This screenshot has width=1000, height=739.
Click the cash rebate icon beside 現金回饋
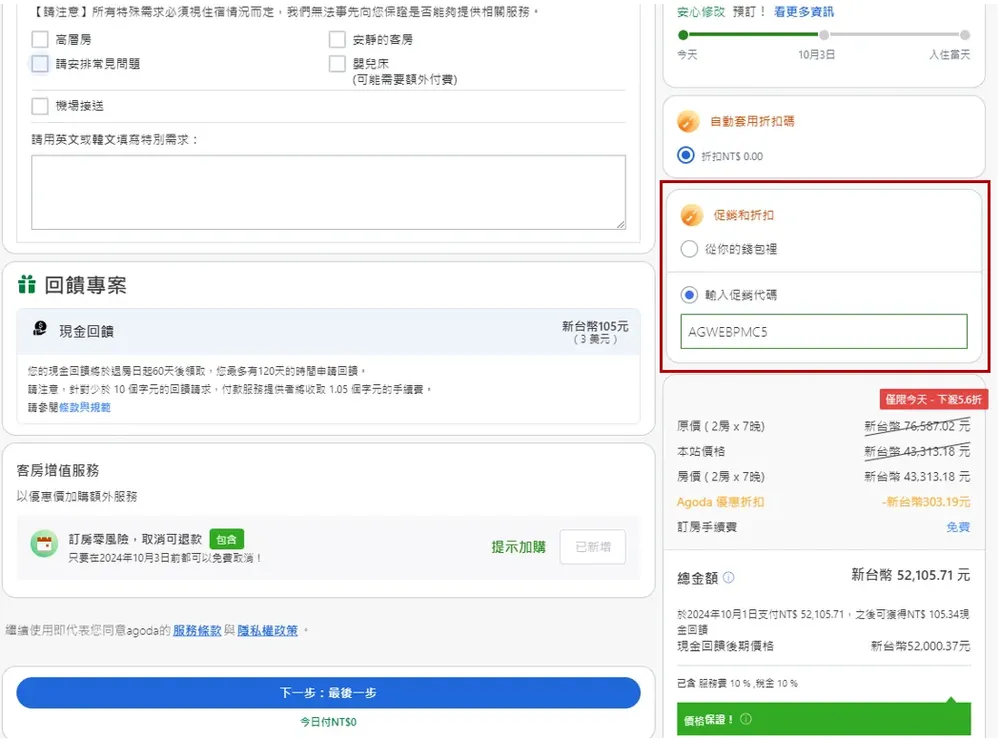tap(40, 329)
